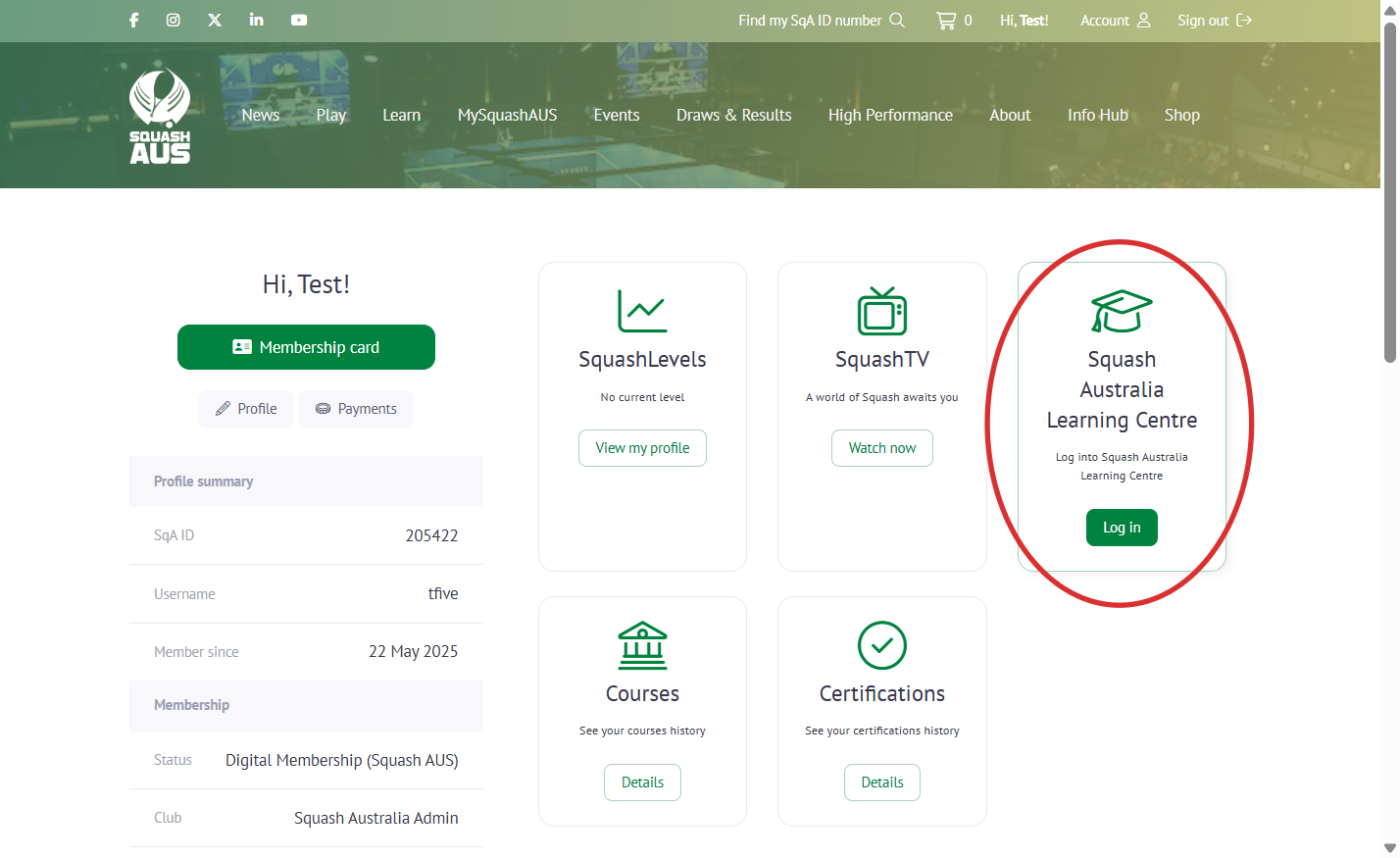
Task: Open the YouTube social link
Action: point(299,20)
